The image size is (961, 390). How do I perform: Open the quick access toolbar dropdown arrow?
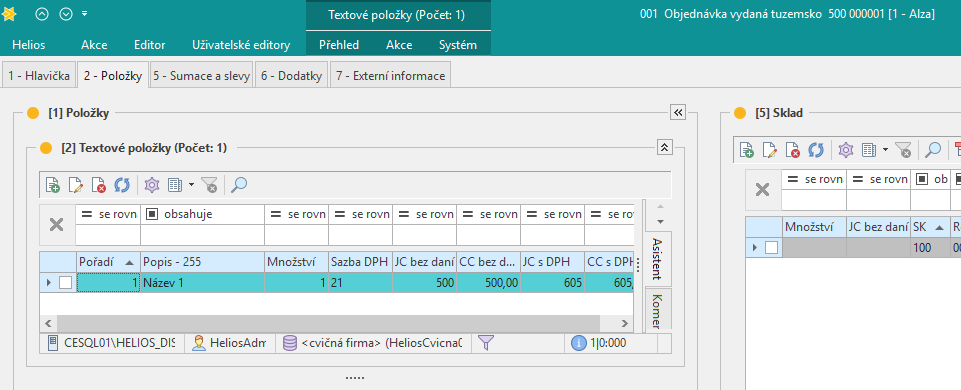pyautogui.click(x=85, y=13)
